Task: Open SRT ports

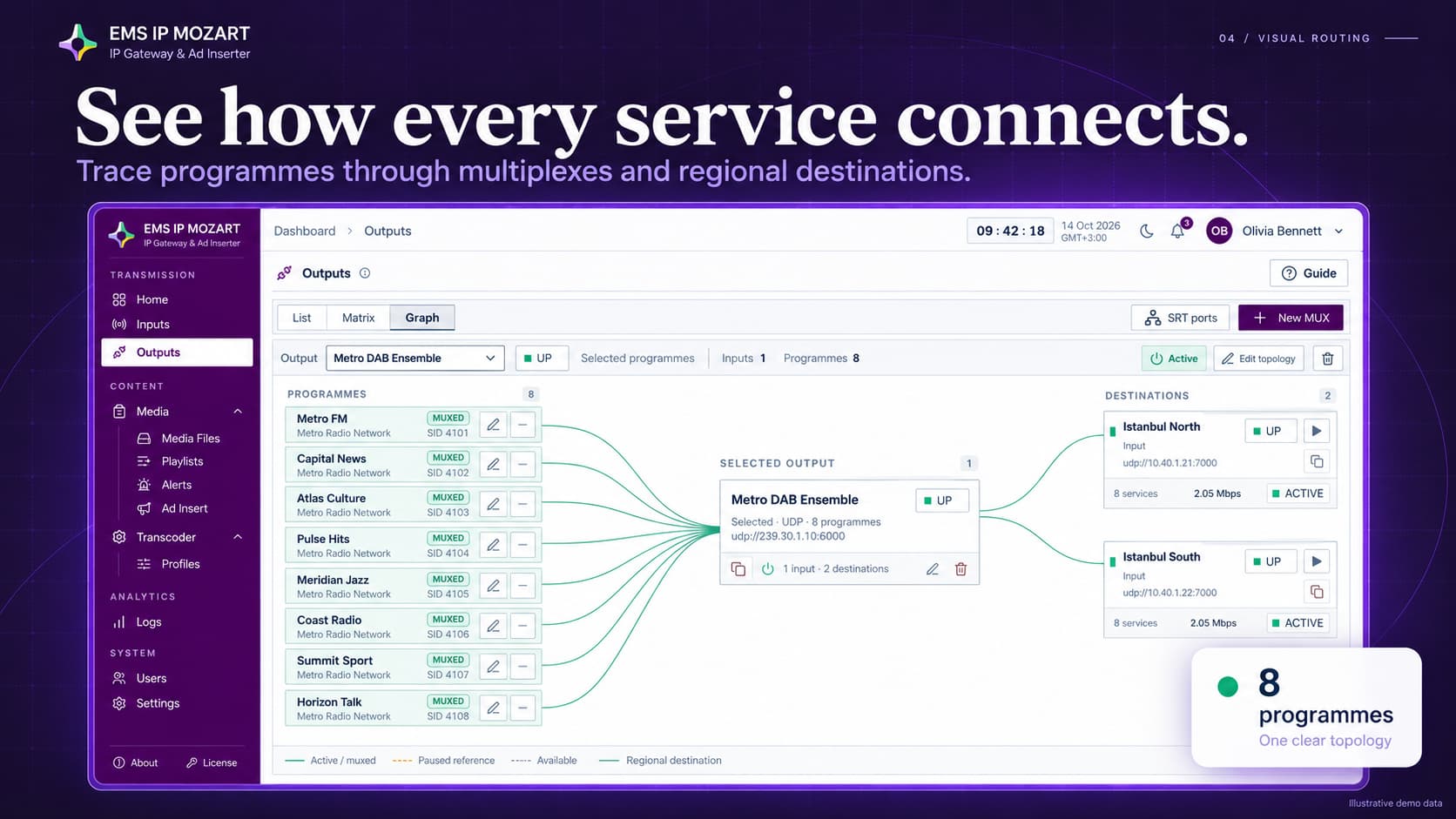Action: [x=1180, y=318]
